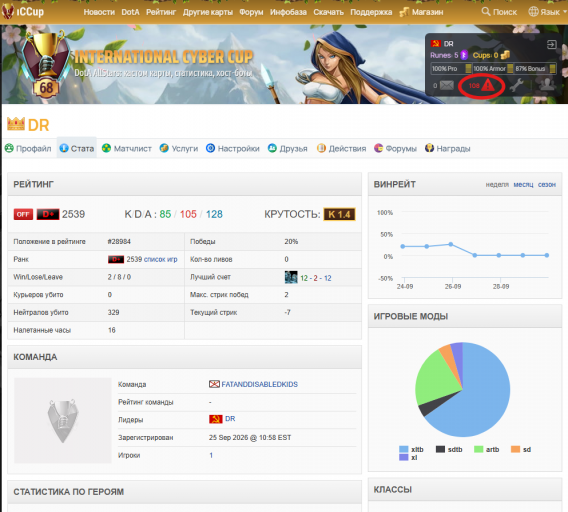This screenshot has width=568, height=512.
Task: Open the список игр link
Action: (x=161, y=259)
